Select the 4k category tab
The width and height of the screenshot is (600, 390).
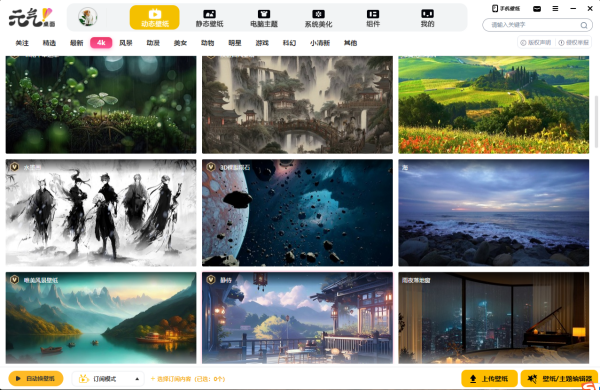[x=101, y=42]
